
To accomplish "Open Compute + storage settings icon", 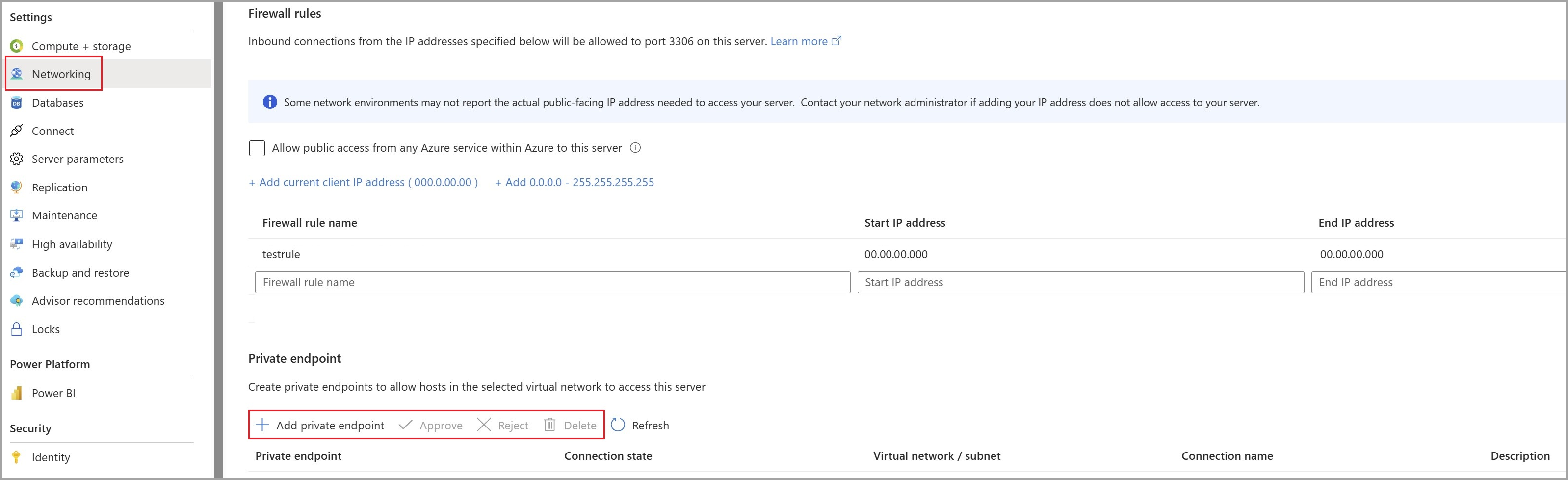I will (x=16, y=46).
